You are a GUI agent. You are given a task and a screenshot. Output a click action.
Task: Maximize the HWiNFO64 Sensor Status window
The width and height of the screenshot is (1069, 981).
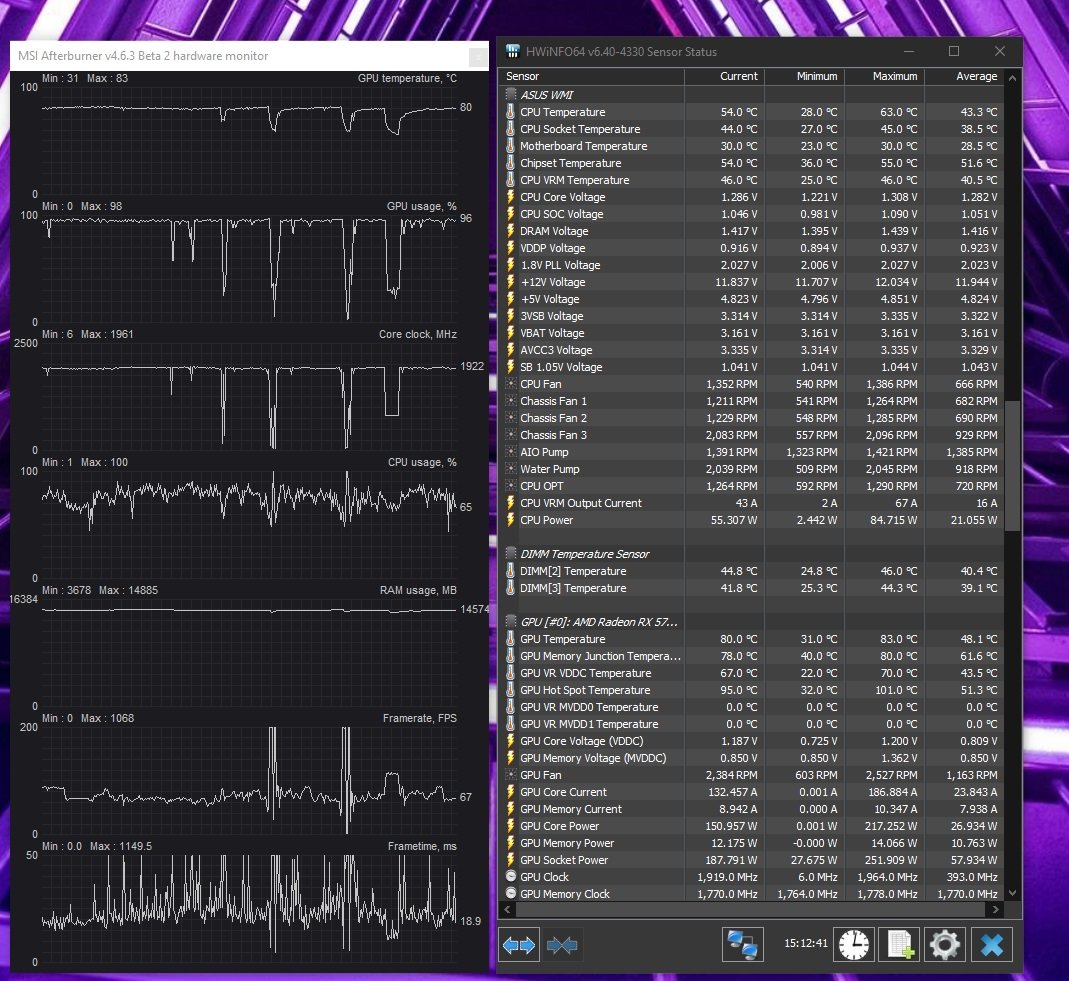(x=954, y=51)
